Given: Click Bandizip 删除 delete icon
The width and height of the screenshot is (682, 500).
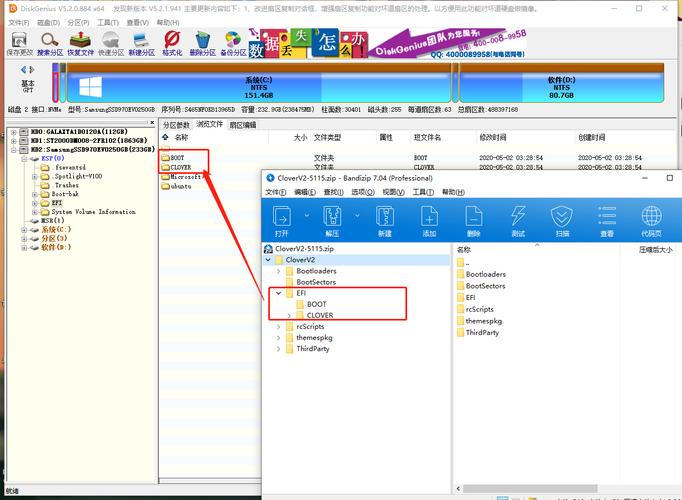Looking at the screenshot, I should click(x=474, y=220).
